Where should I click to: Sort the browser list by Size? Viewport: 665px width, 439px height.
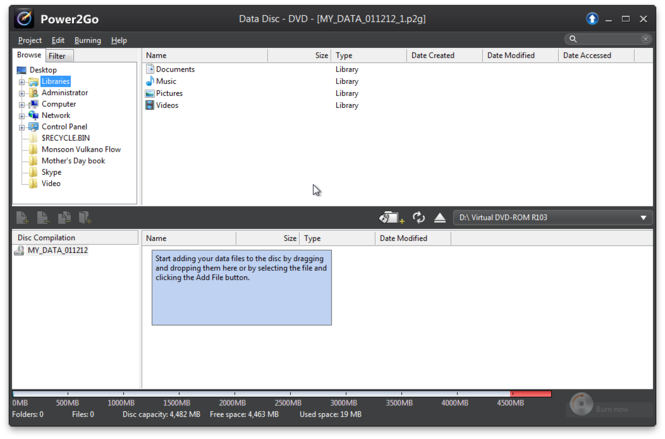click(299, 56)
